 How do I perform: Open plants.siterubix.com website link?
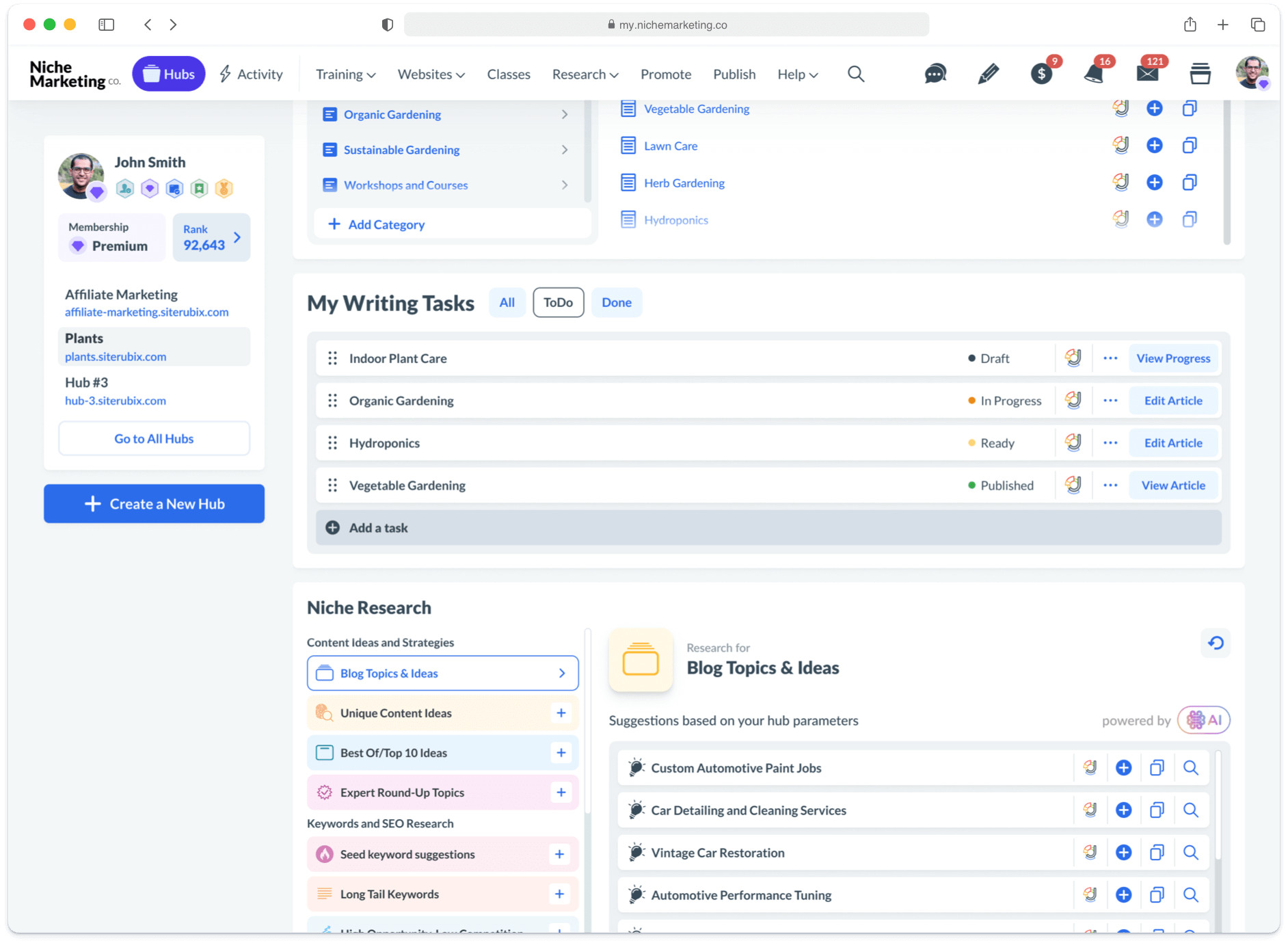115,356
